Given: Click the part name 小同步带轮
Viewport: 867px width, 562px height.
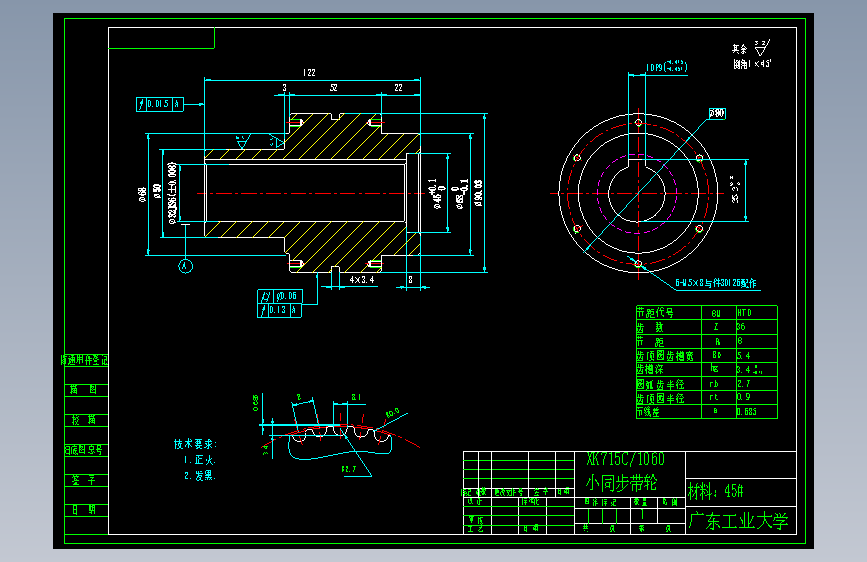Looking at the screenshot, I should (621, 483).
